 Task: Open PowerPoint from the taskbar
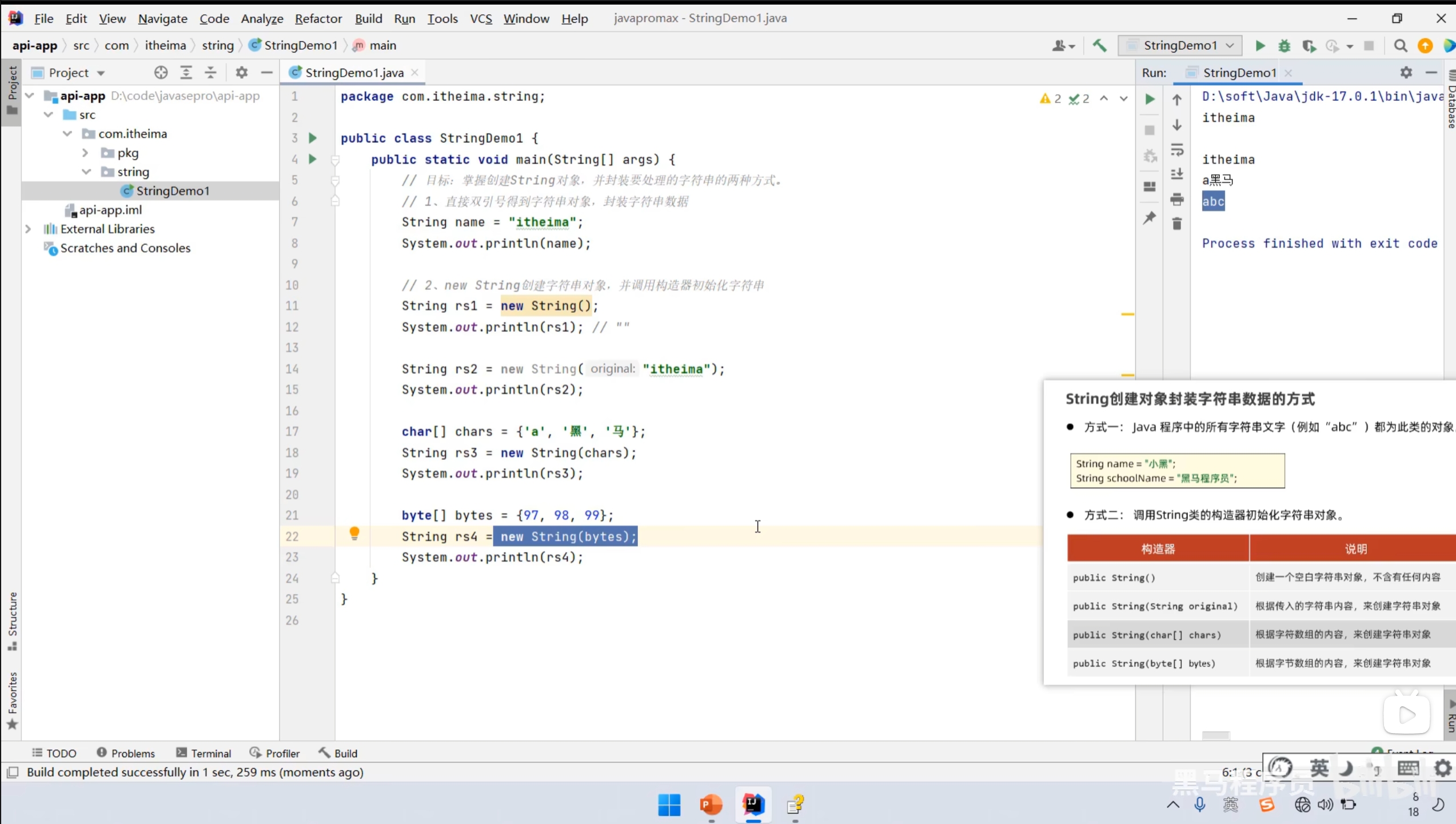[711, 805]
